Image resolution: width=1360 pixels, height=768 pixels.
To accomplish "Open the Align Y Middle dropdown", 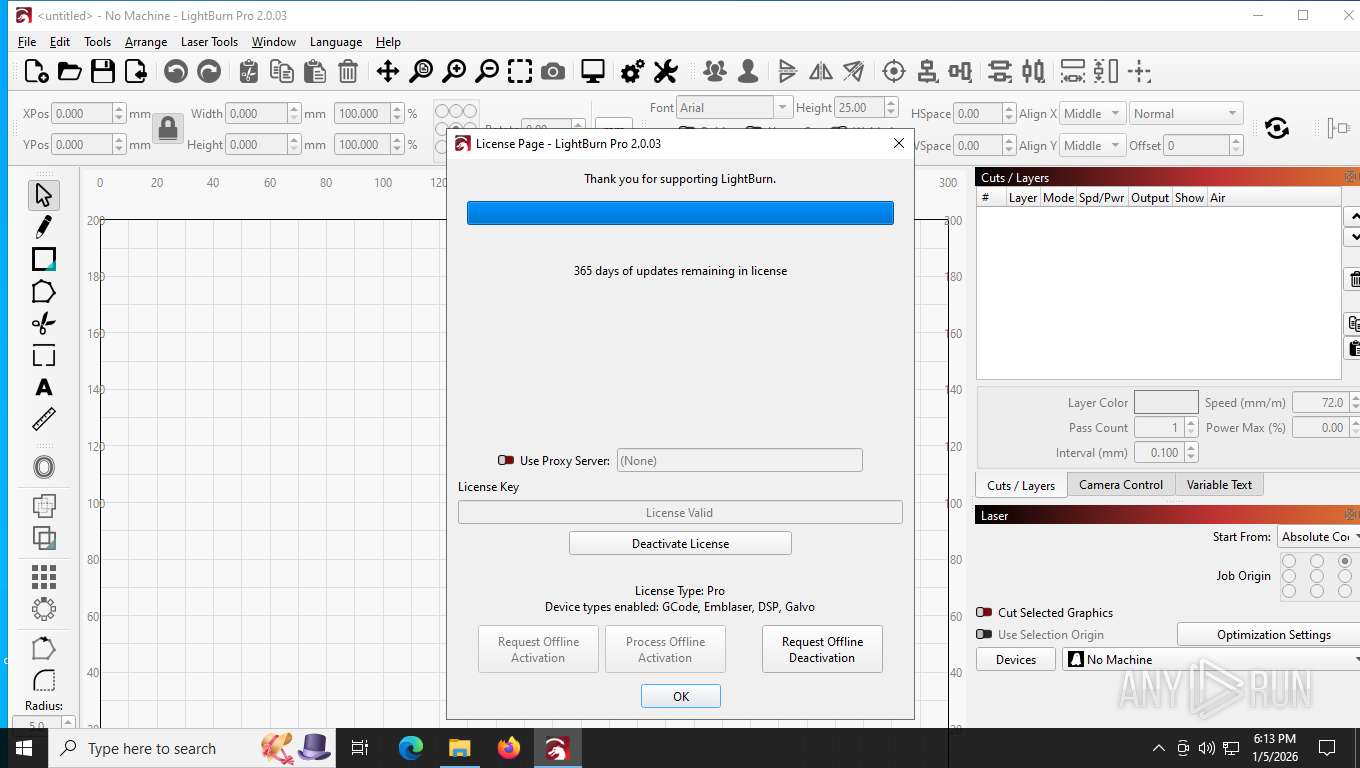I will point(1092,145).
